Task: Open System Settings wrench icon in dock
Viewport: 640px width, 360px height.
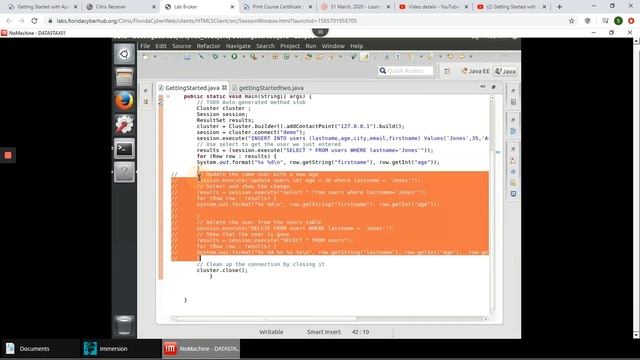Action: coord(124,124)
